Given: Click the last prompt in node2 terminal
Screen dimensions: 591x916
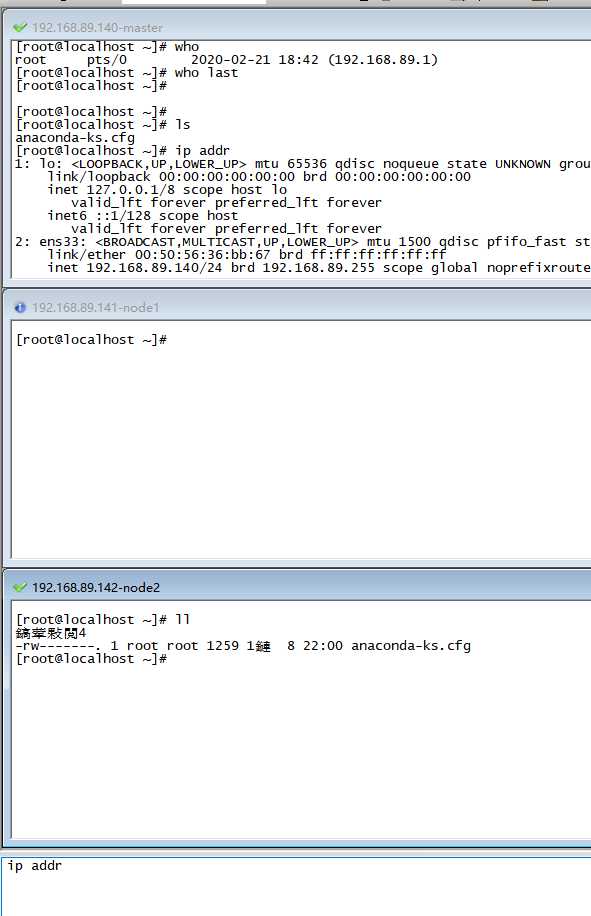Looking at the screenshot, I should point(91,658).
